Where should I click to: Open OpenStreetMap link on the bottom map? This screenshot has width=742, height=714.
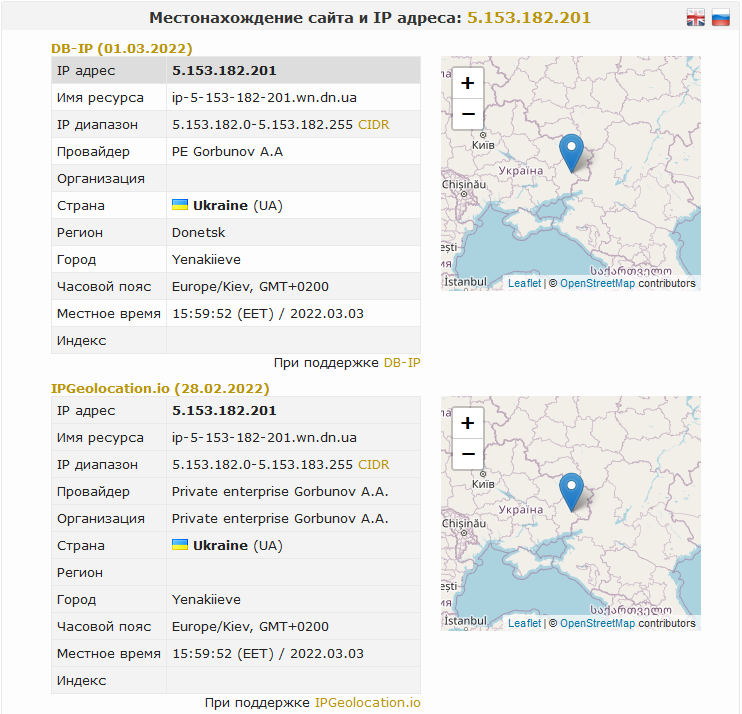[597, 624]
